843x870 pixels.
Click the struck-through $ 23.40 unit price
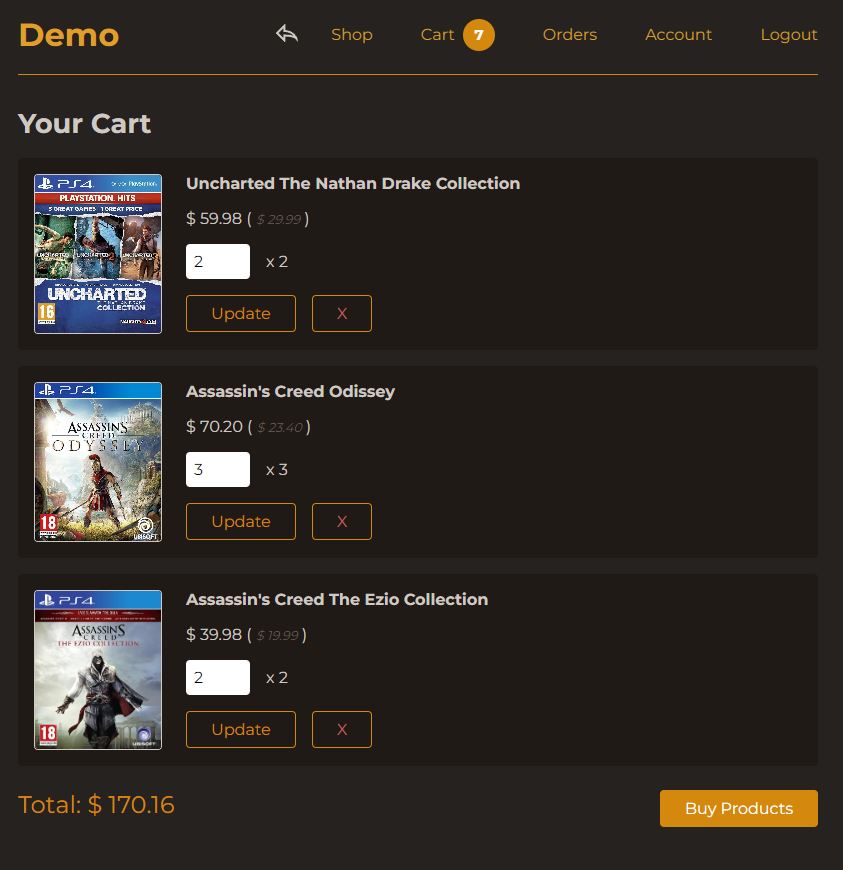click(280, 427)
